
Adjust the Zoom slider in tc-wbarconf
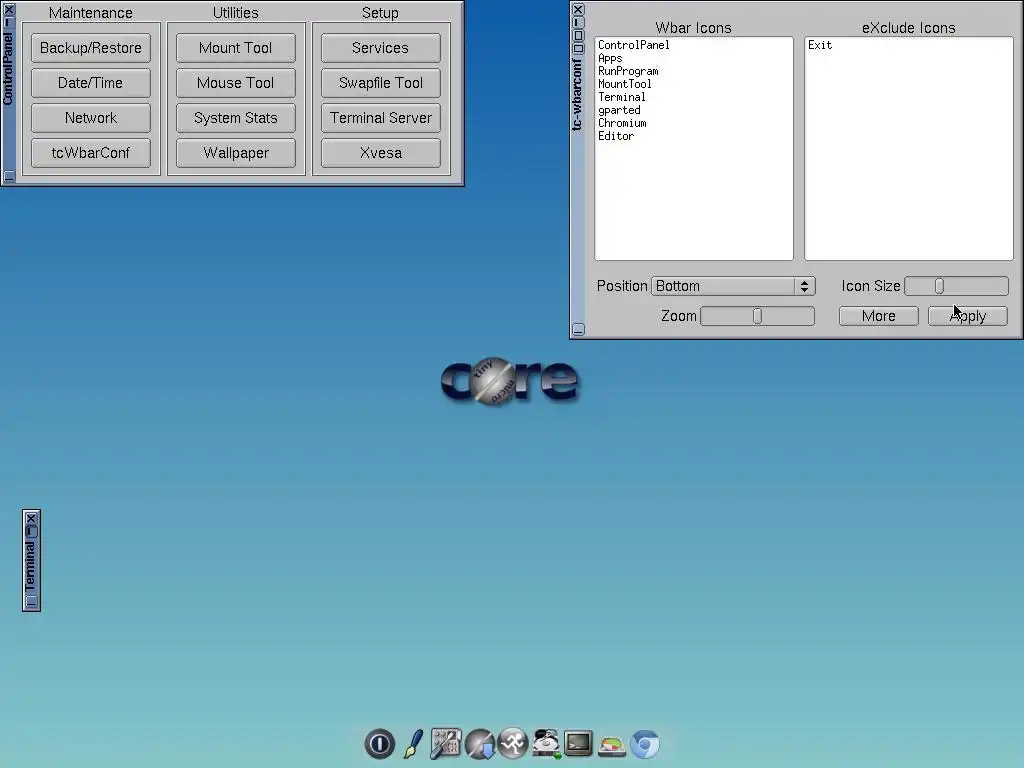[x=757, y=316]
